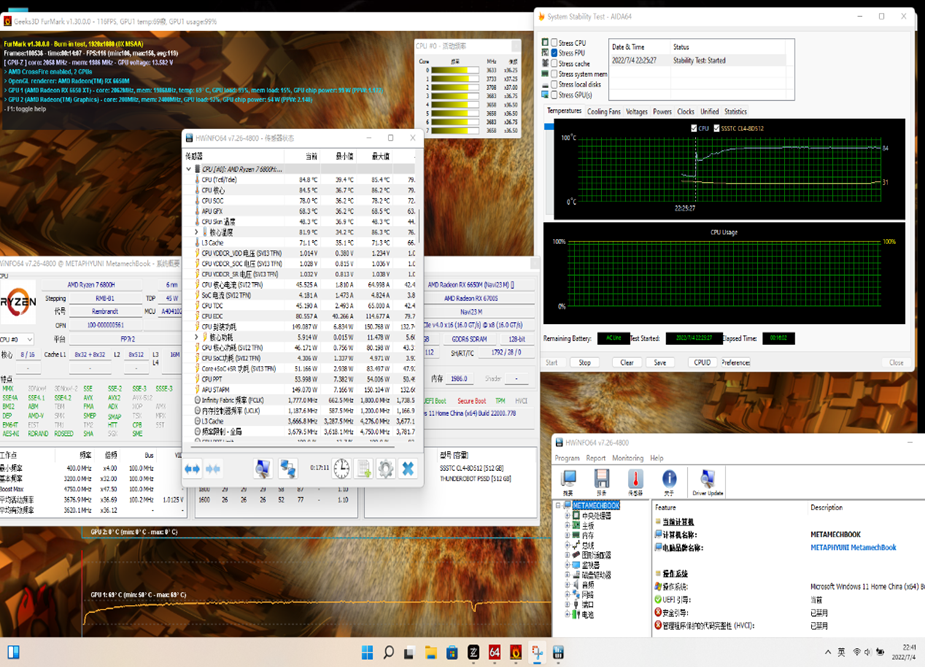Expand the motherboard node under METAMECHBOOK in the tree
This screenshot has height=667, width=925.
pos(568,525)
